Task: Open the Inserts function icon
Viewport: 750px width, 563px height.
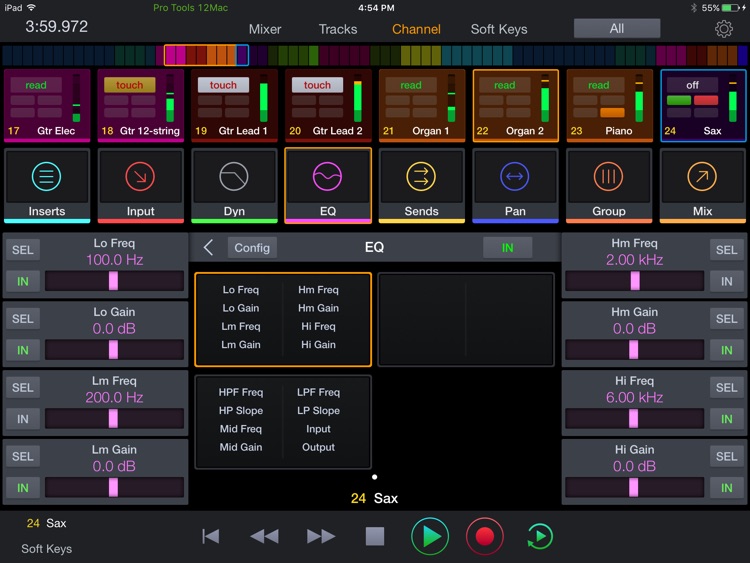Action: click(47, 178)
